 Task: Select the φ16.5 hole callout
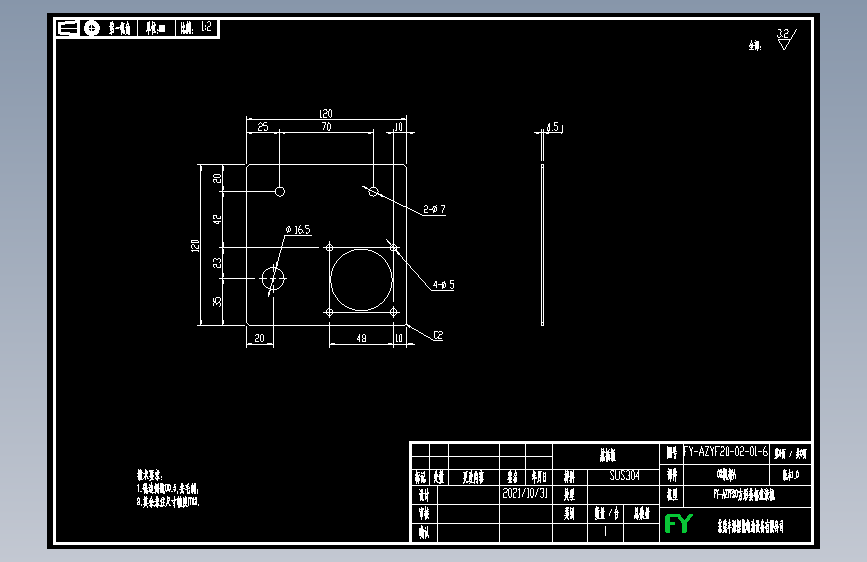tap(298, 230)
